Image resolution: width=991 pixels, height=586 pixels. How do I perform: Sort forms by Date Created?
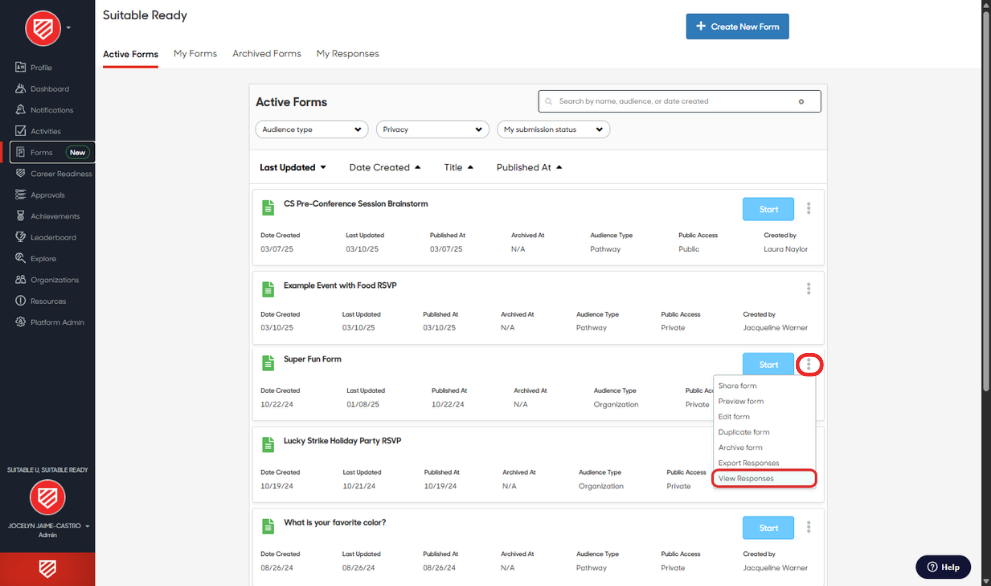pos(384,168)
